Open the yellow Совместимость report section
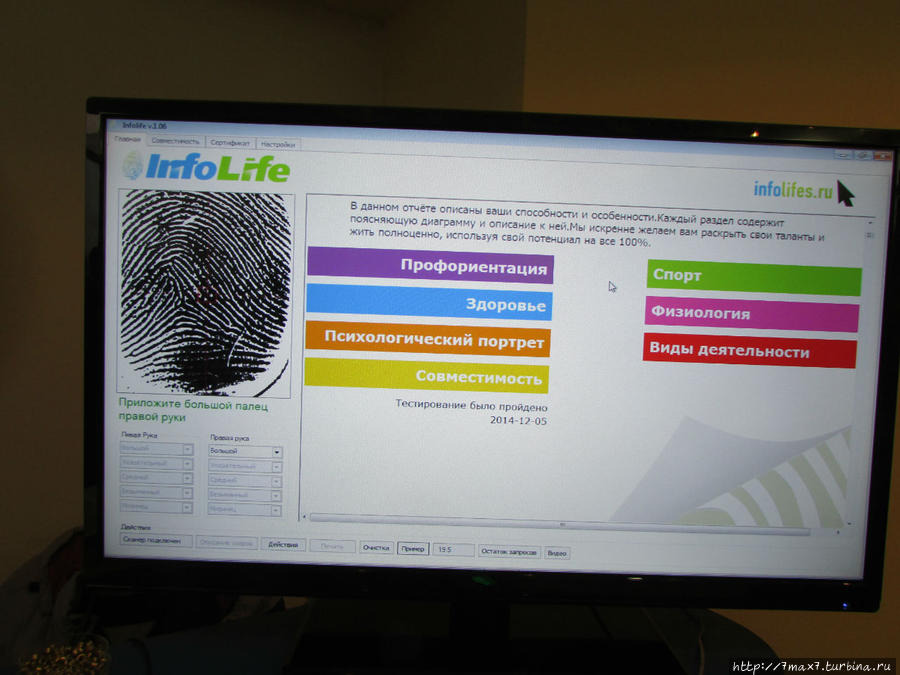 (x=426, y=375)
